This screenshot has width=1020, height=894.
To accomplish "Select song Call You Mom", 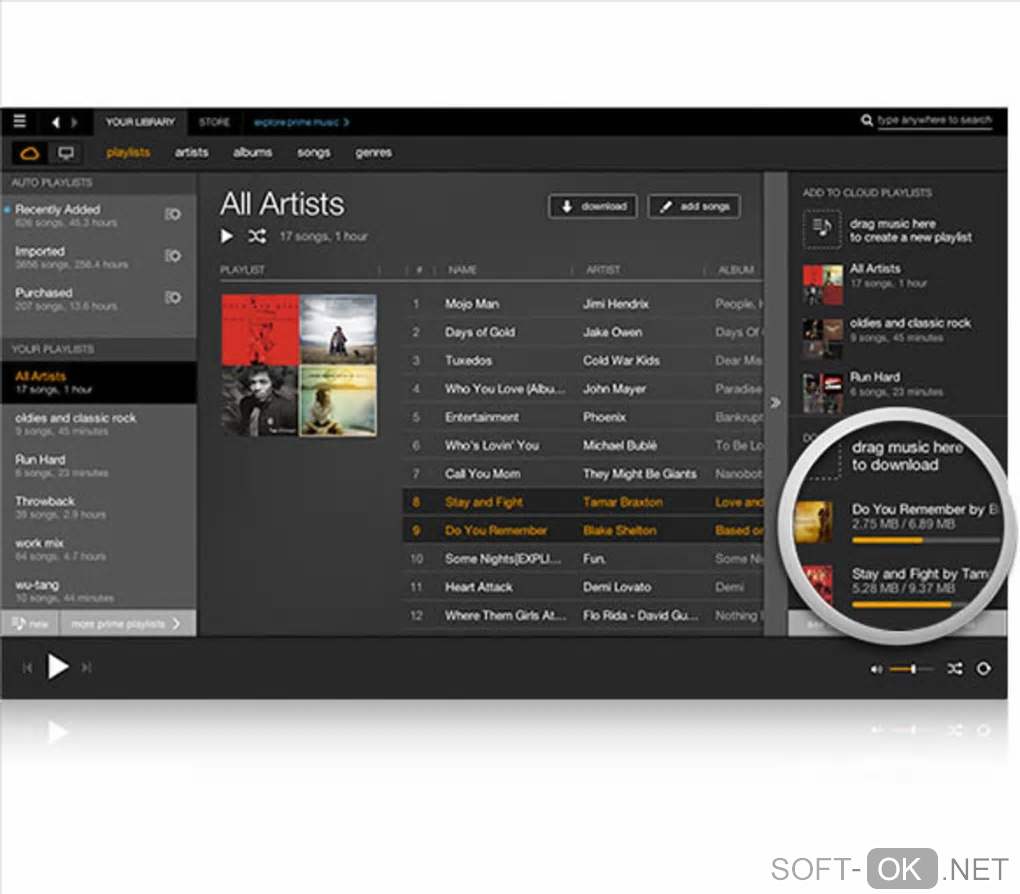I will 582,474.
